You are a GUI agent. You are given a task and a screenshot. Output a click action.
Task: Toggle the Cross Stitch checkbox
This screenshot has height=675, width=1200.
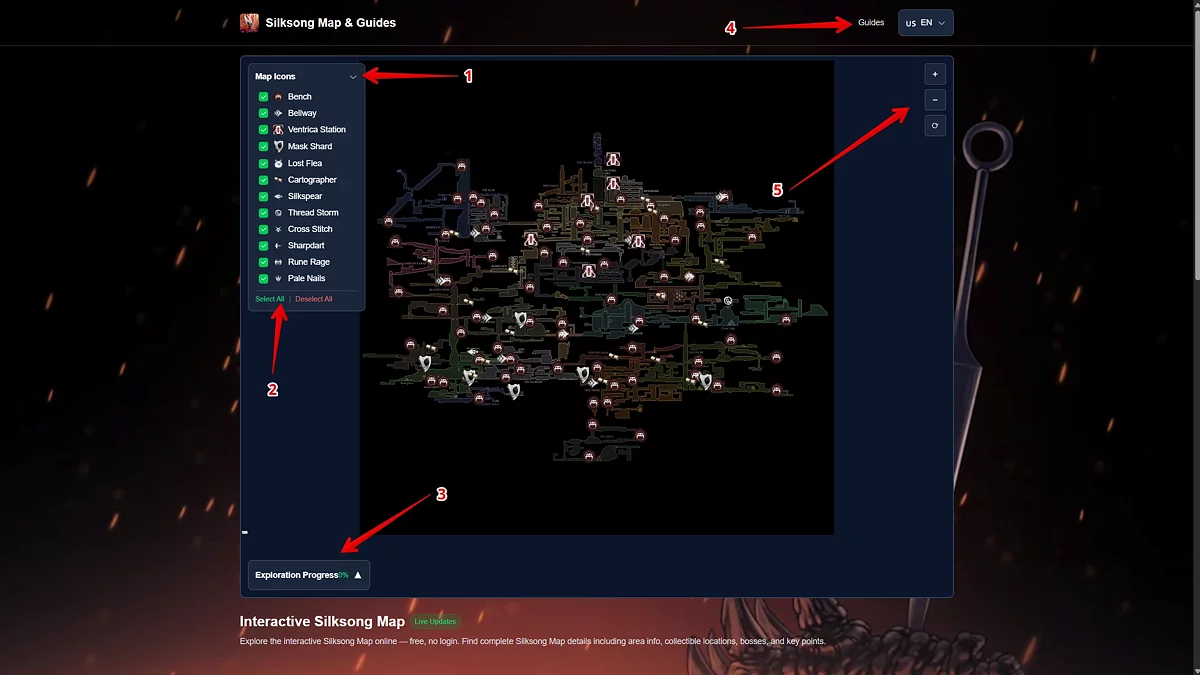264,229
